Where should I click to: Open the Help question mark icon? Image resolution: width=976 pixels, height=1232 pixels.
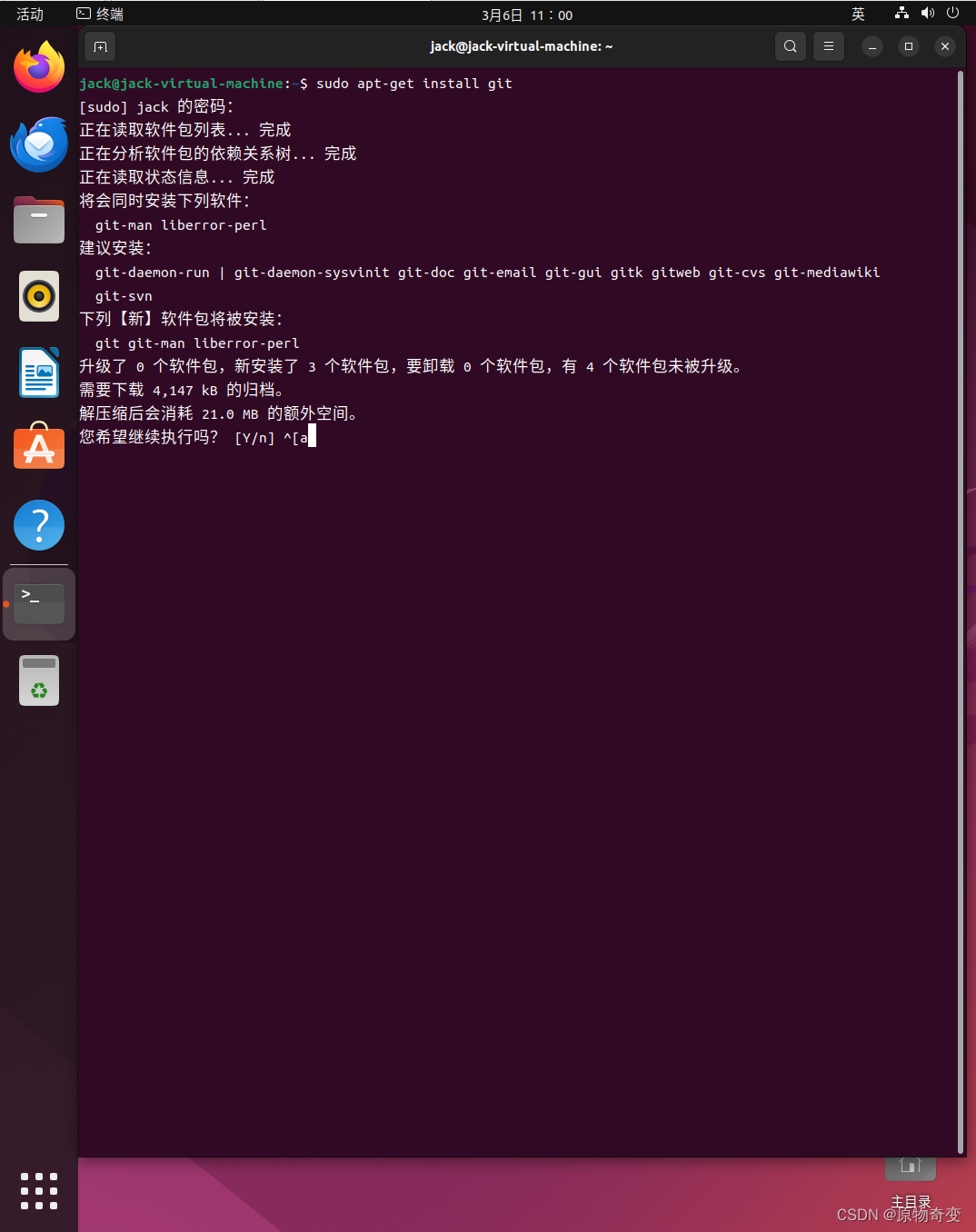click(39, 525)
